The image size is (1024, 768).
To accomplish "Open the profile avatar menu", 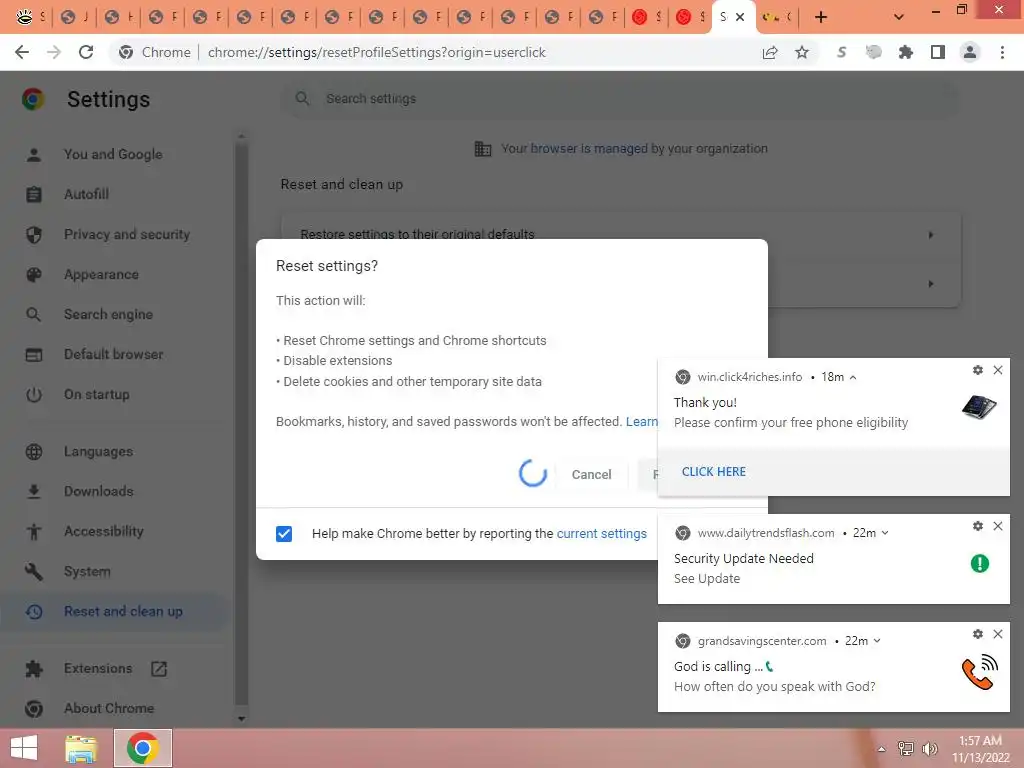I will pos(970,52).
